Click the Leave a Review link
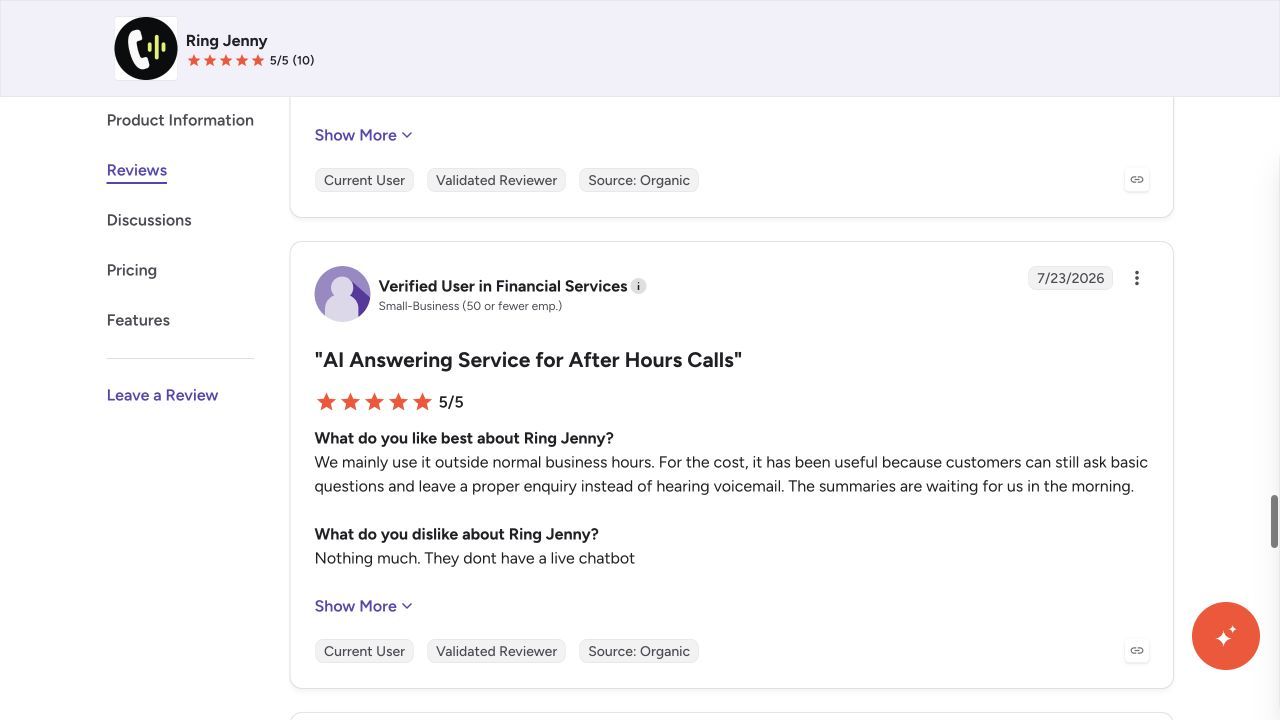 click(162, 395)
